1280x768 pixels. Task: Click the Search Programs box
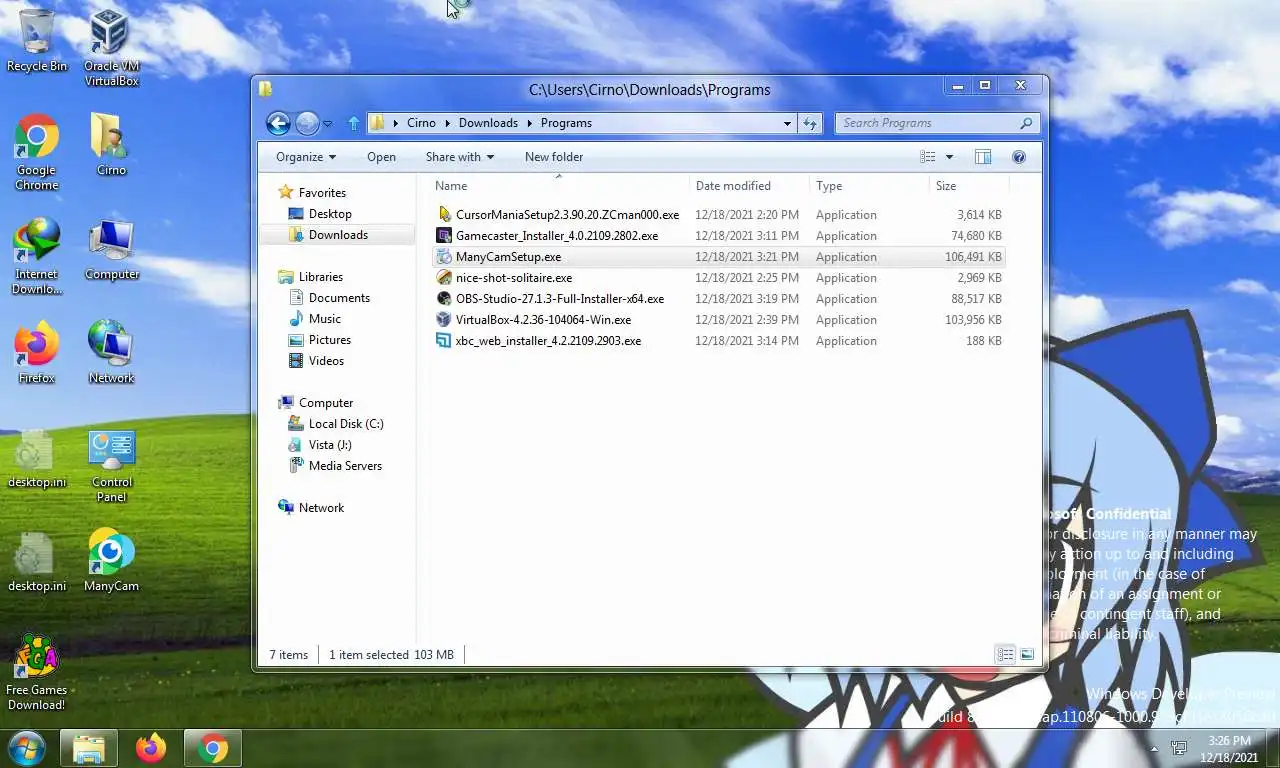[x=937, y=123]
